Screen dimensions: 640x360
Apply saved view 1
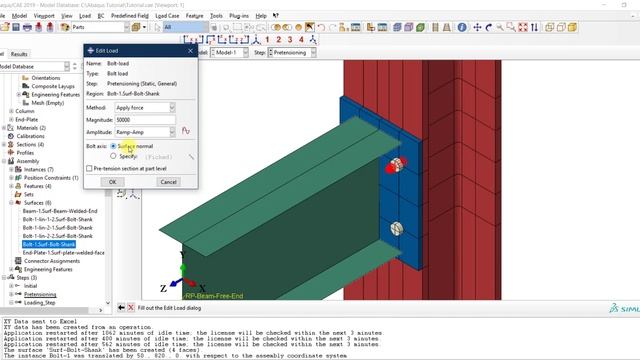pyautogui.click(x=267, y=40)
